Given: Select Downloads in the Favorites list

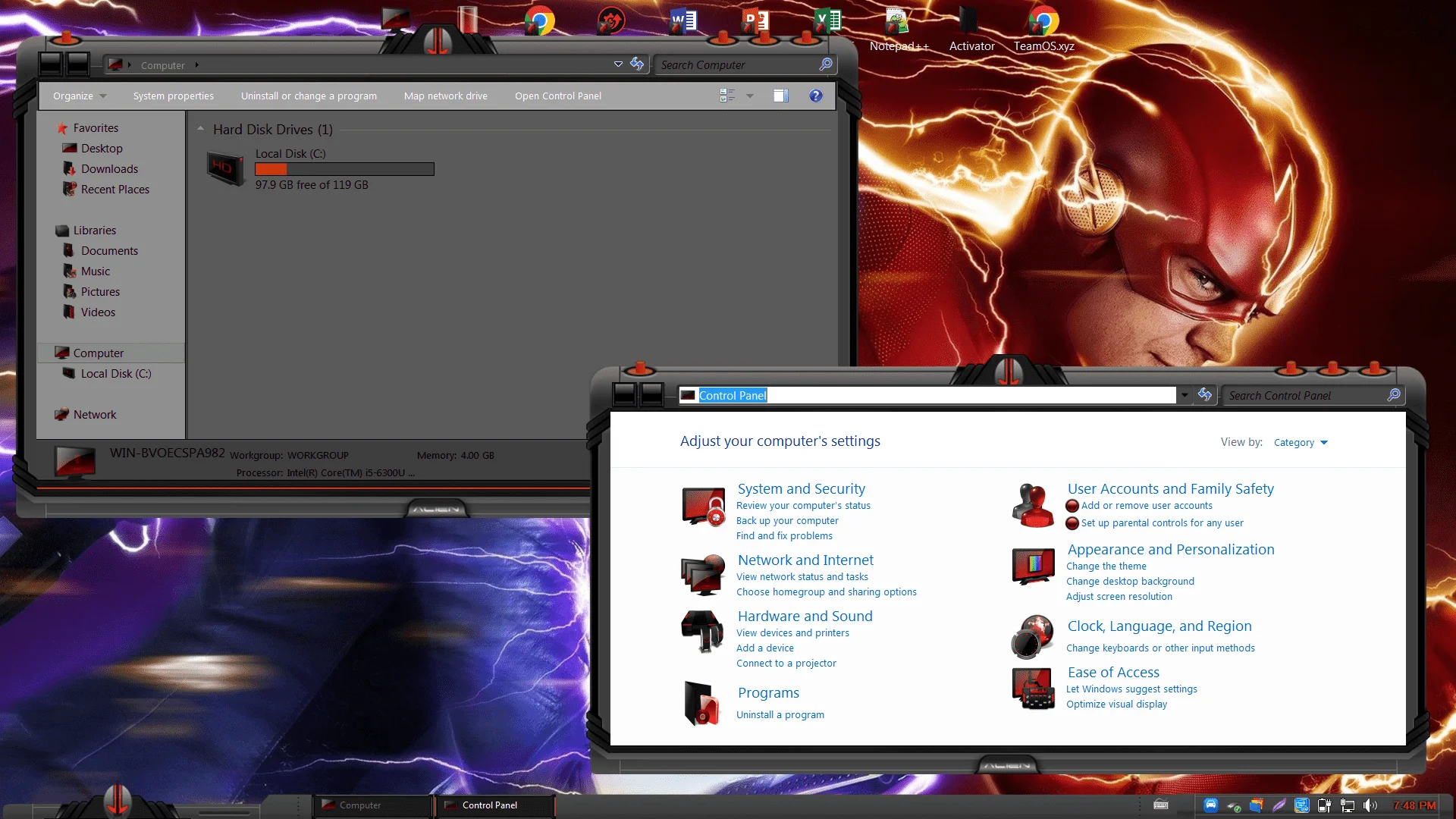Looking at the screenshot, I should point(109,168).
